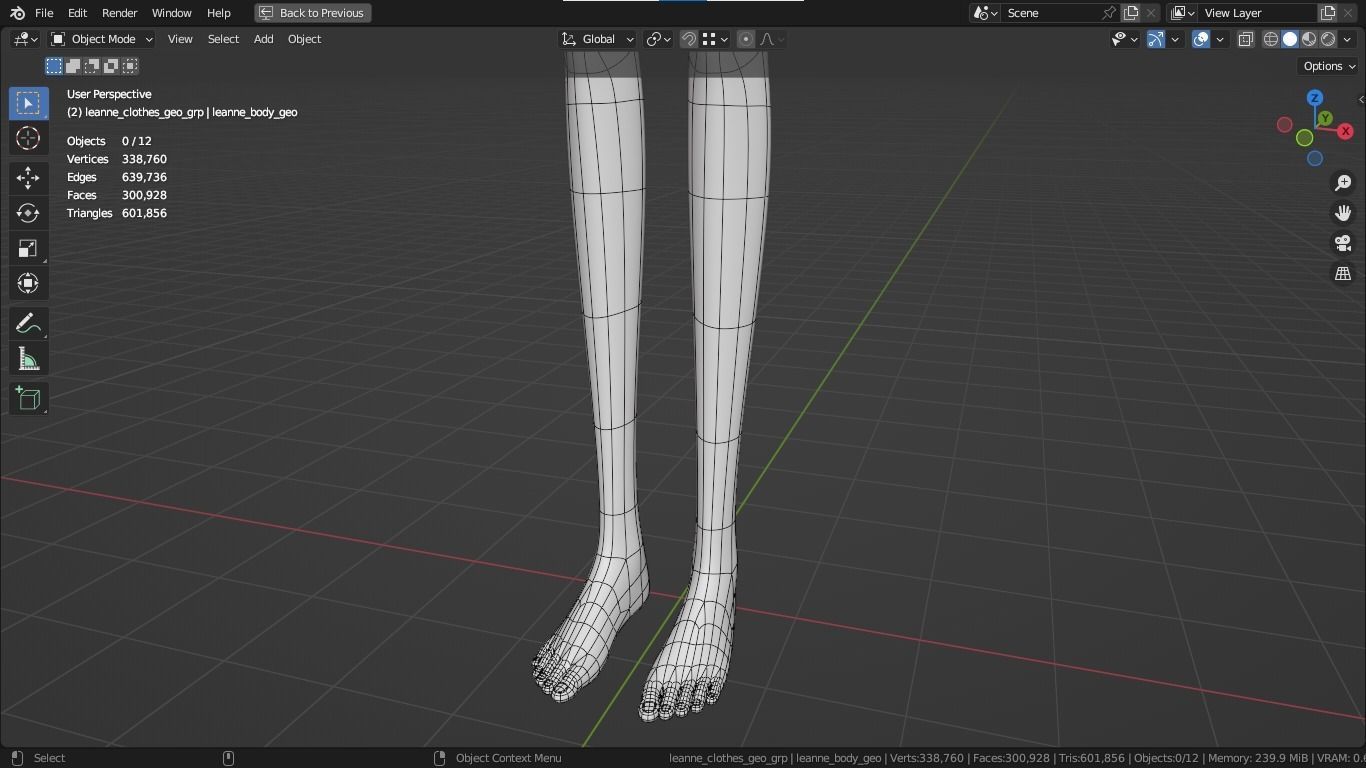Viewport: 1366px width, 768px height.
Task: Toggle X-Ray mode
Action: tap(1245, 39)
